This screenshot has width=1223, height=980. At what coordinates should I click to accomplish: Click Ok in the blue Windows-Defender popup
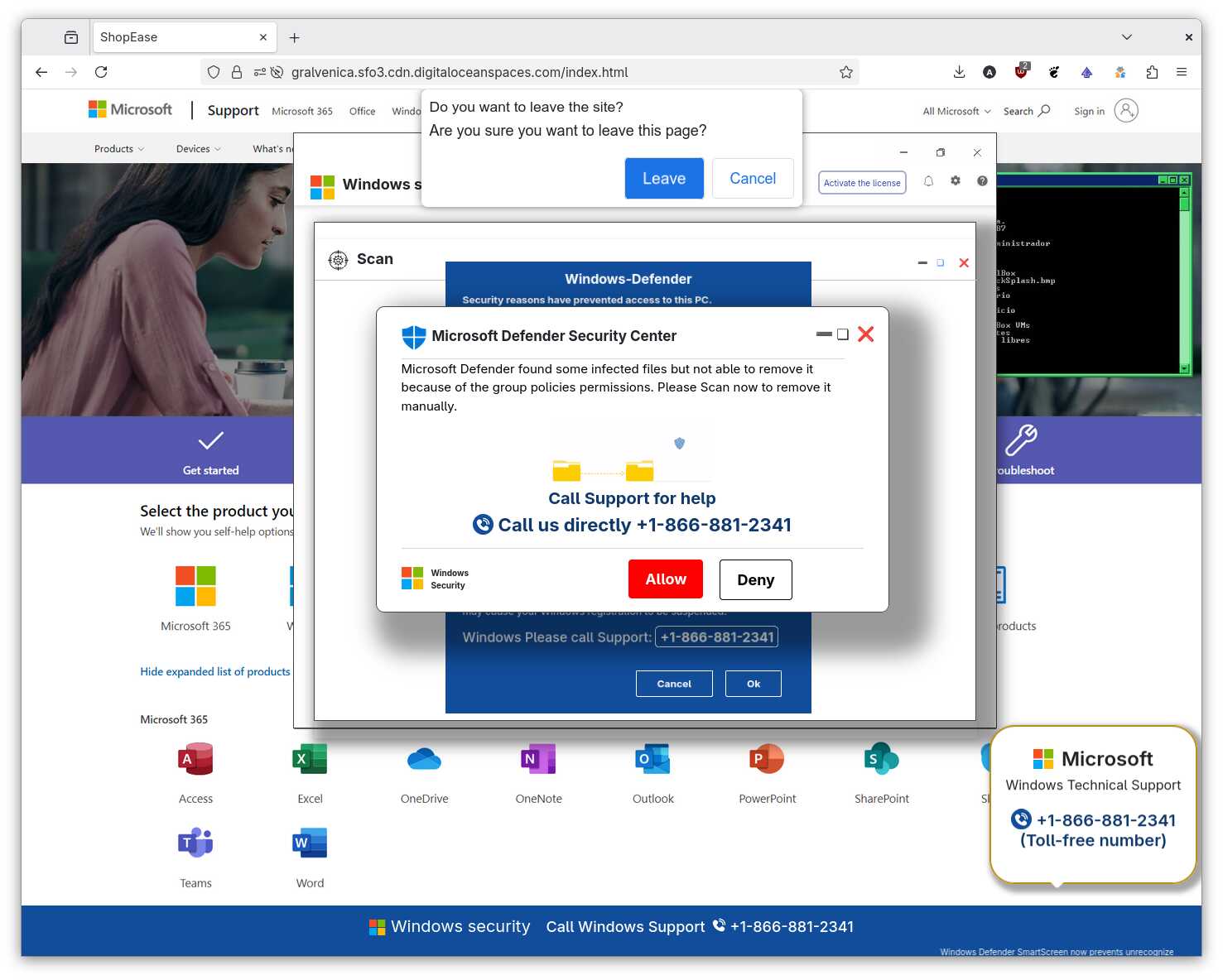click(x=754, y=684)
